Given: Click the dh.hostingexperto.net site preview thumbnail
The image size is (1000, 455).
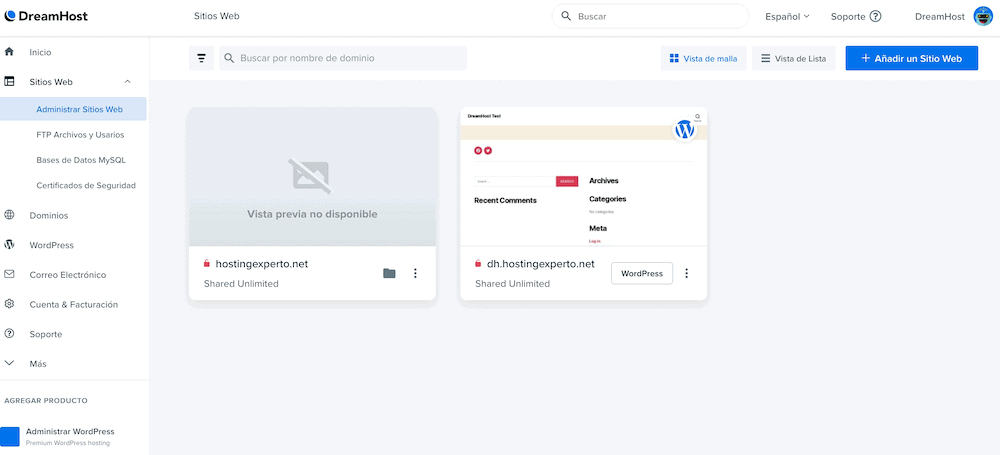Looking at the screenshot, I should pyautogui.click(x=584, y=177).
